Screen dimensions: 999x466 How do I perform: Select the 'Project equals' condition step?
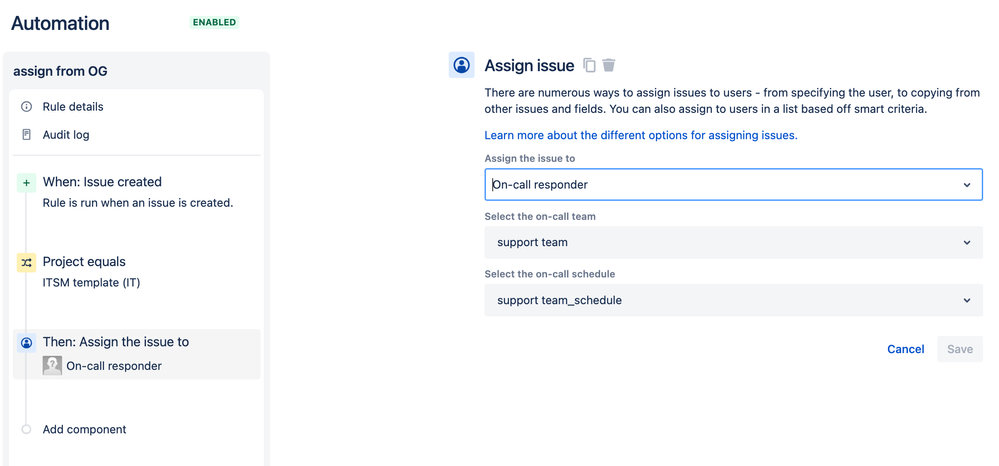[x=84, y=262]
